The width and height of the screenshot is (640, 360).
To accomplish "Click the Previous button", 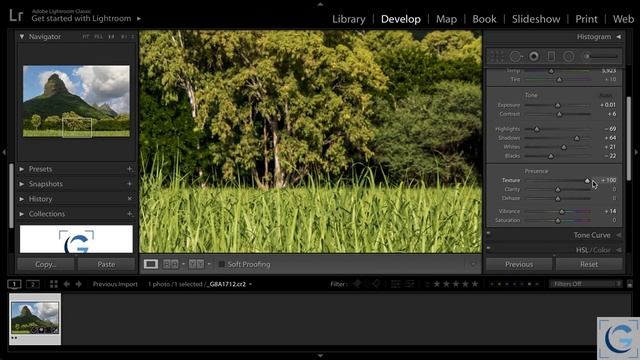I will coord(519,264).
